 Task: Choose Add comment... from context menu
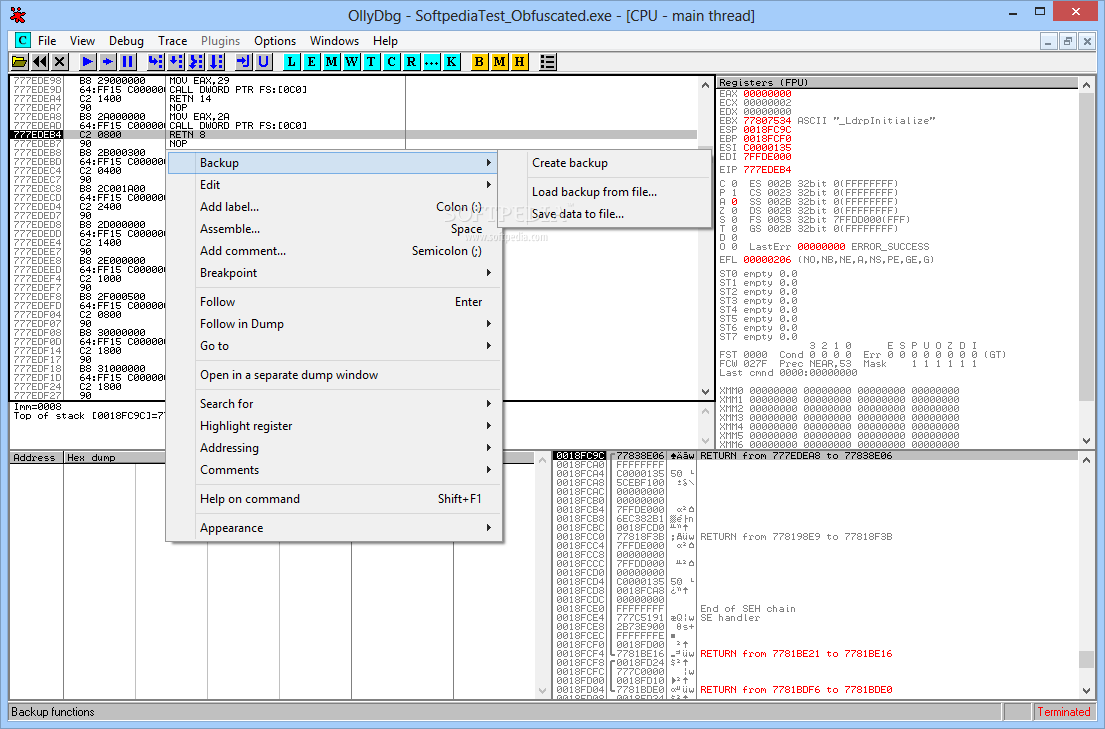pos(333,251)
